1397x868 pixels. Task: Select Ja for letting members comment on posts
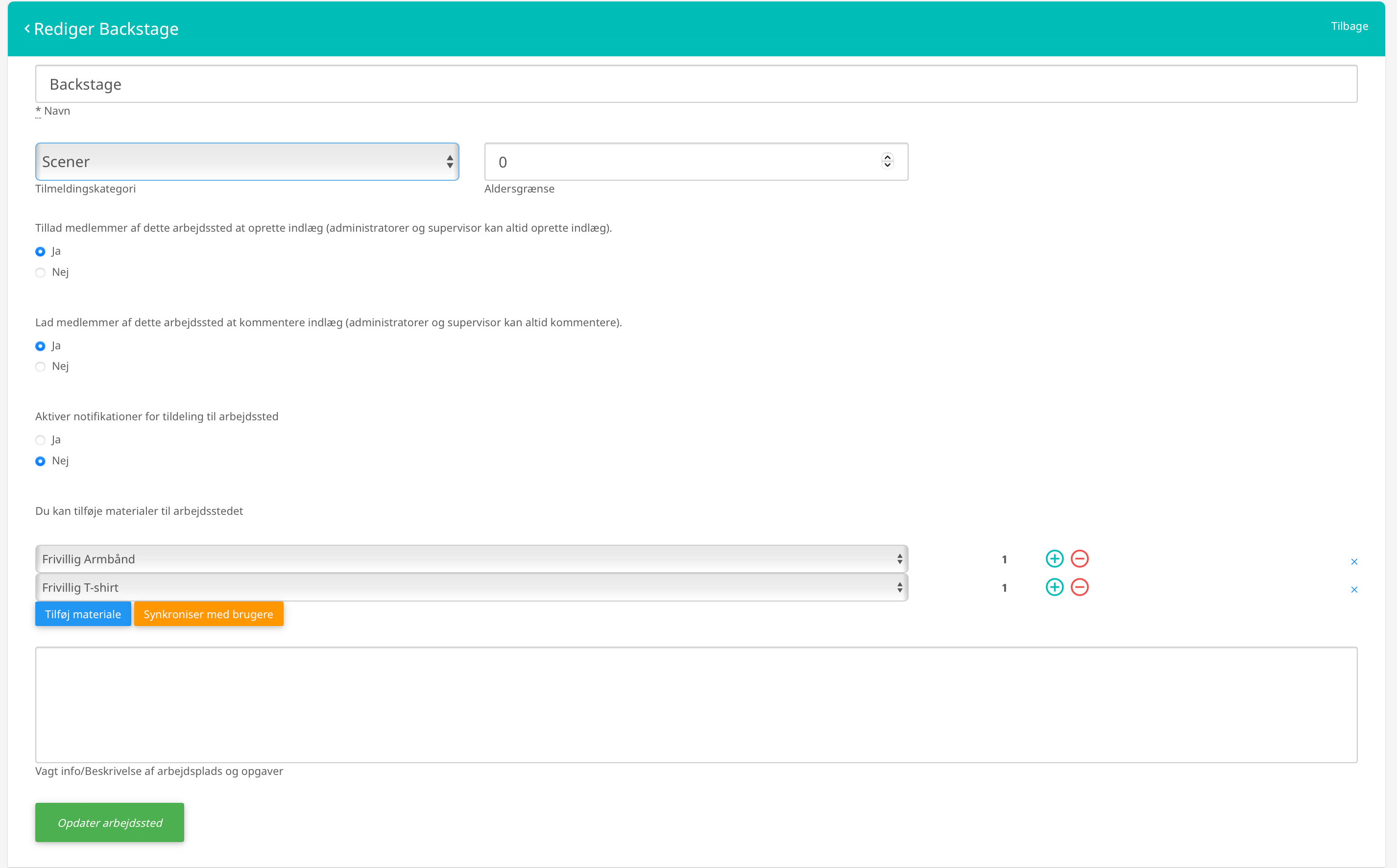[40, 346]
